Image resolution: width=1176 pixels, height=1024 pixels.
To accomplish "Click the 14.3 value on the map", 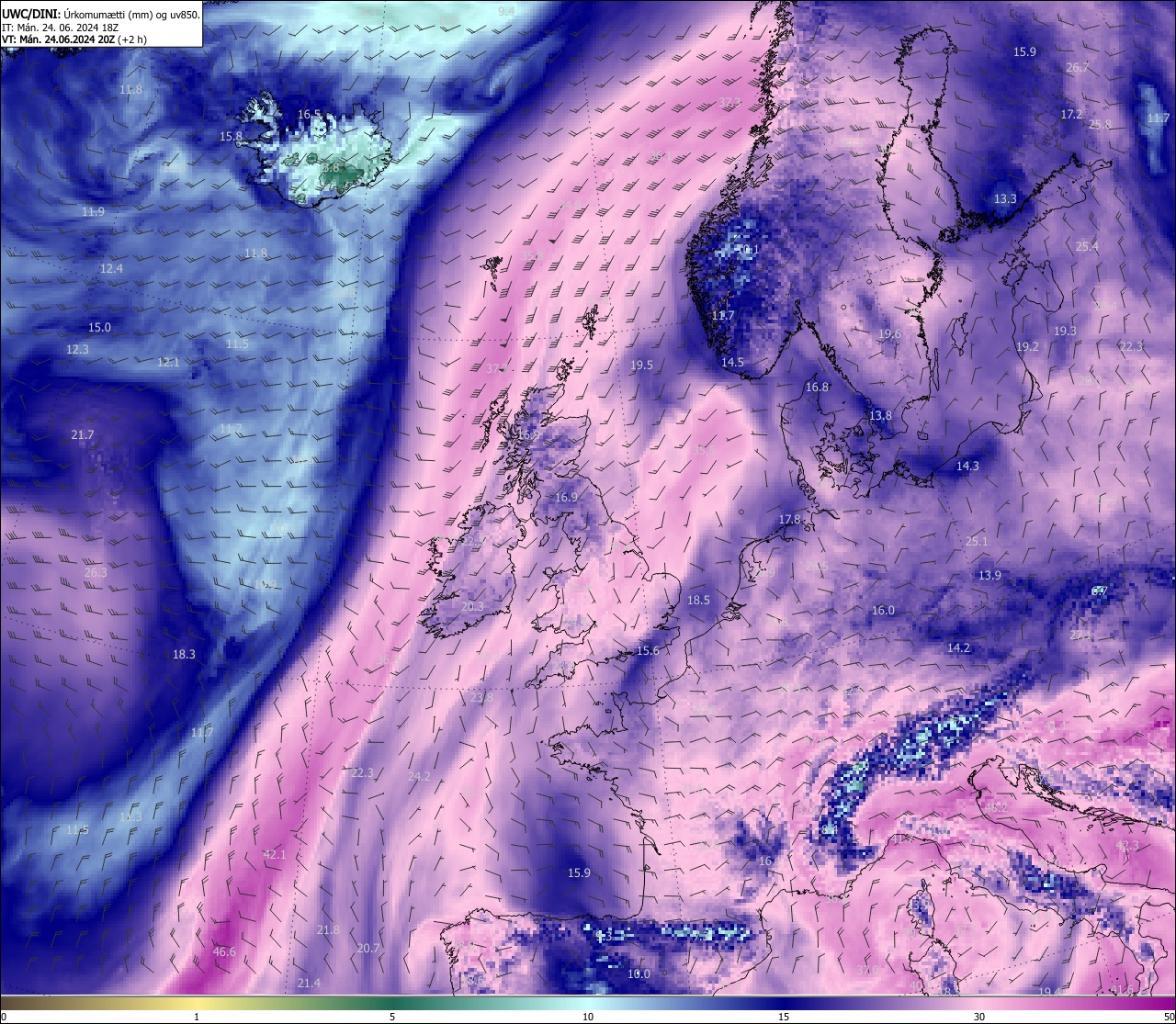I will [967, 466].
